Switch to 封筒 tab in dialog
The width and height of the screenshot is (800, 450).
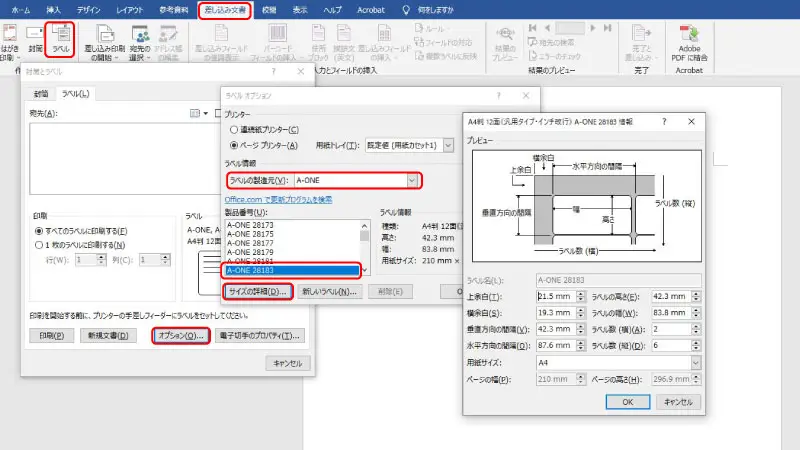41,94
